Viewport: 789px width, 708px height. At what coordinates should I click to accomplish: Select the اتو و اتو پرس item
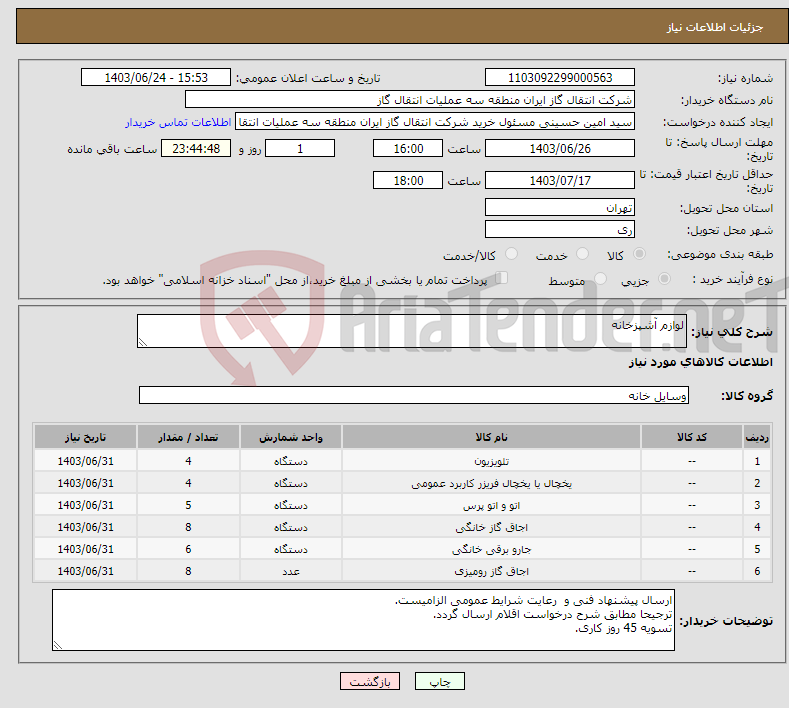pos(492,505)
